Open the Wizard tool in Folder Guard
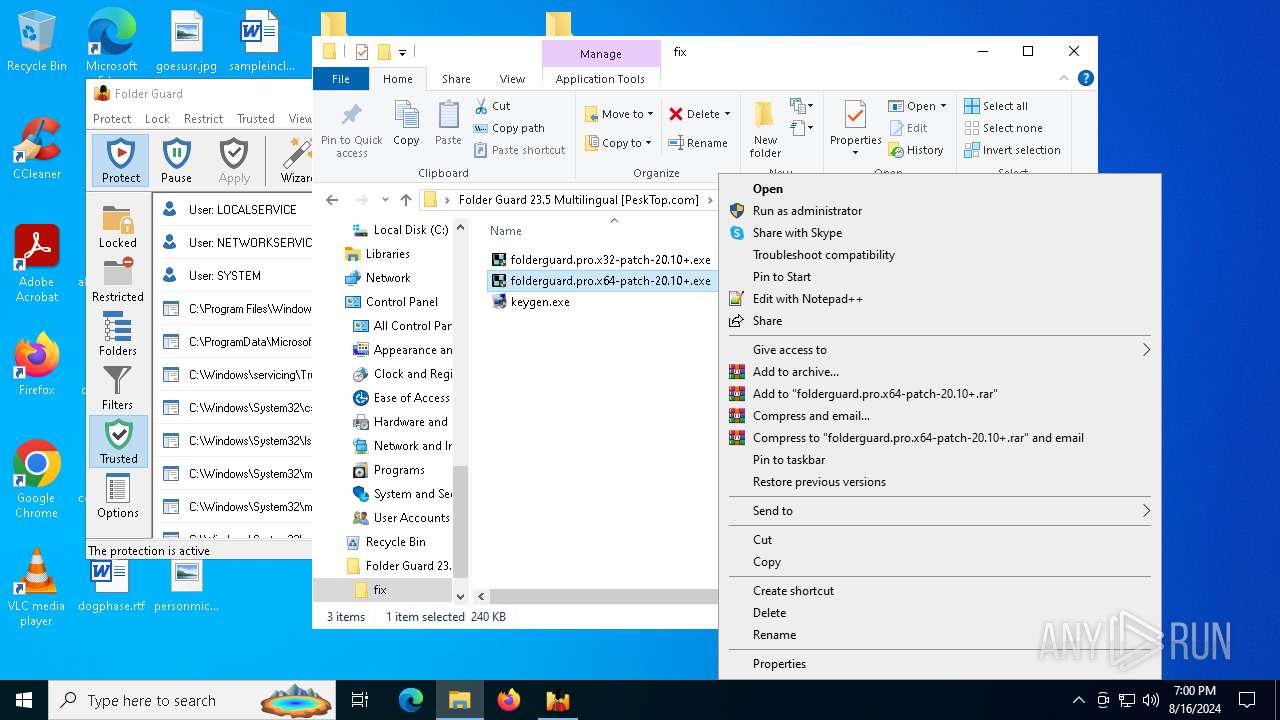The image size is (1280, 720). 296,160
